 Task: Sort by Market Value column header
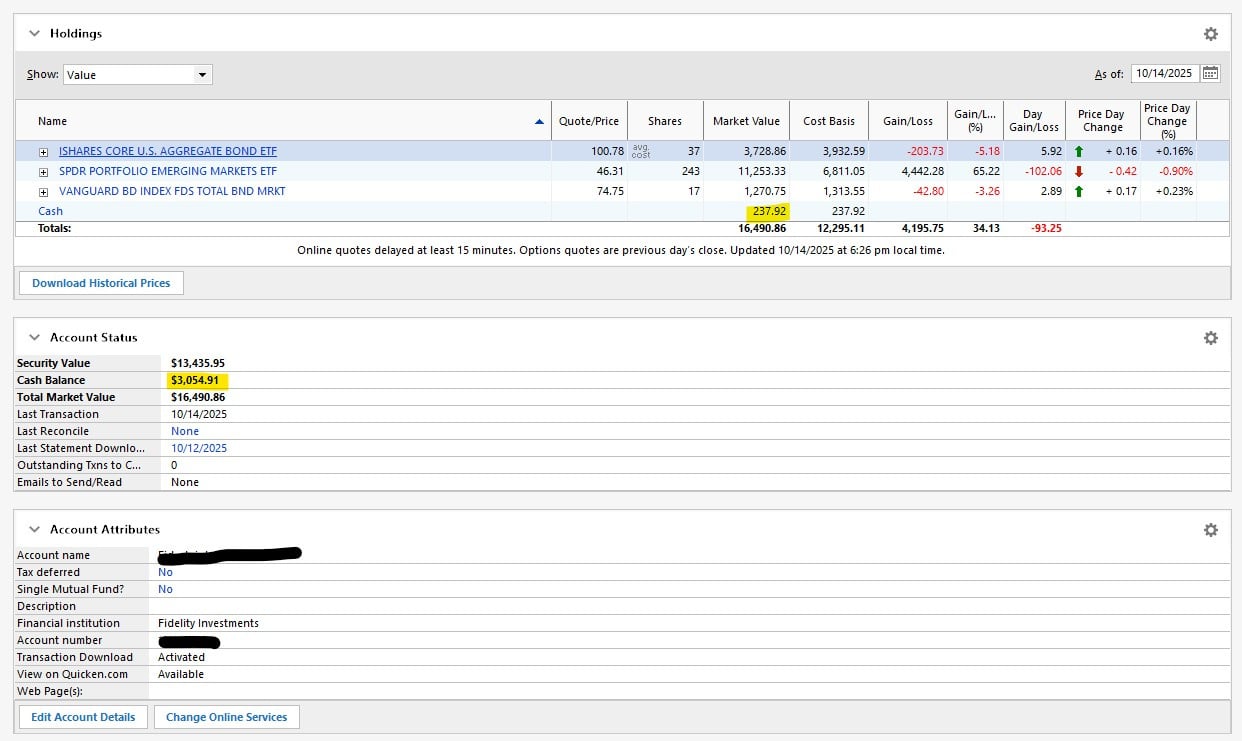point(746,121)
